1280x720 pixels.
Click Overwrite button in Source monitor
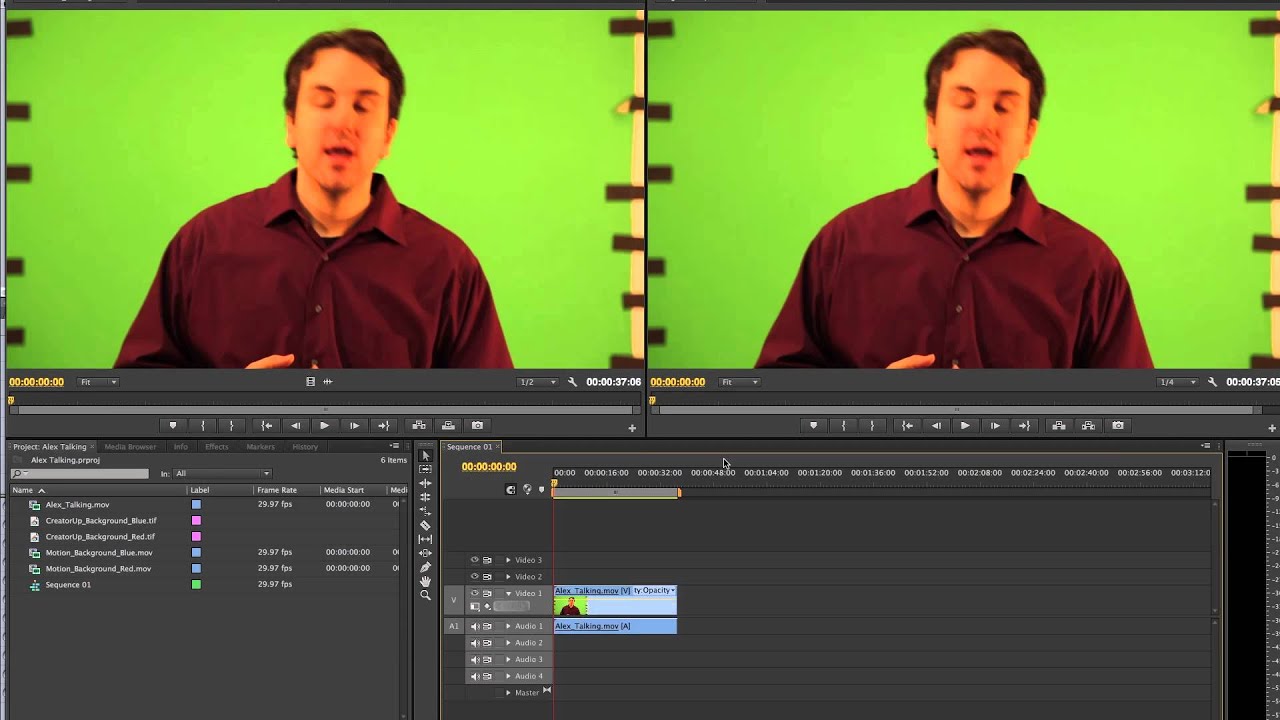tap(448, 425)
